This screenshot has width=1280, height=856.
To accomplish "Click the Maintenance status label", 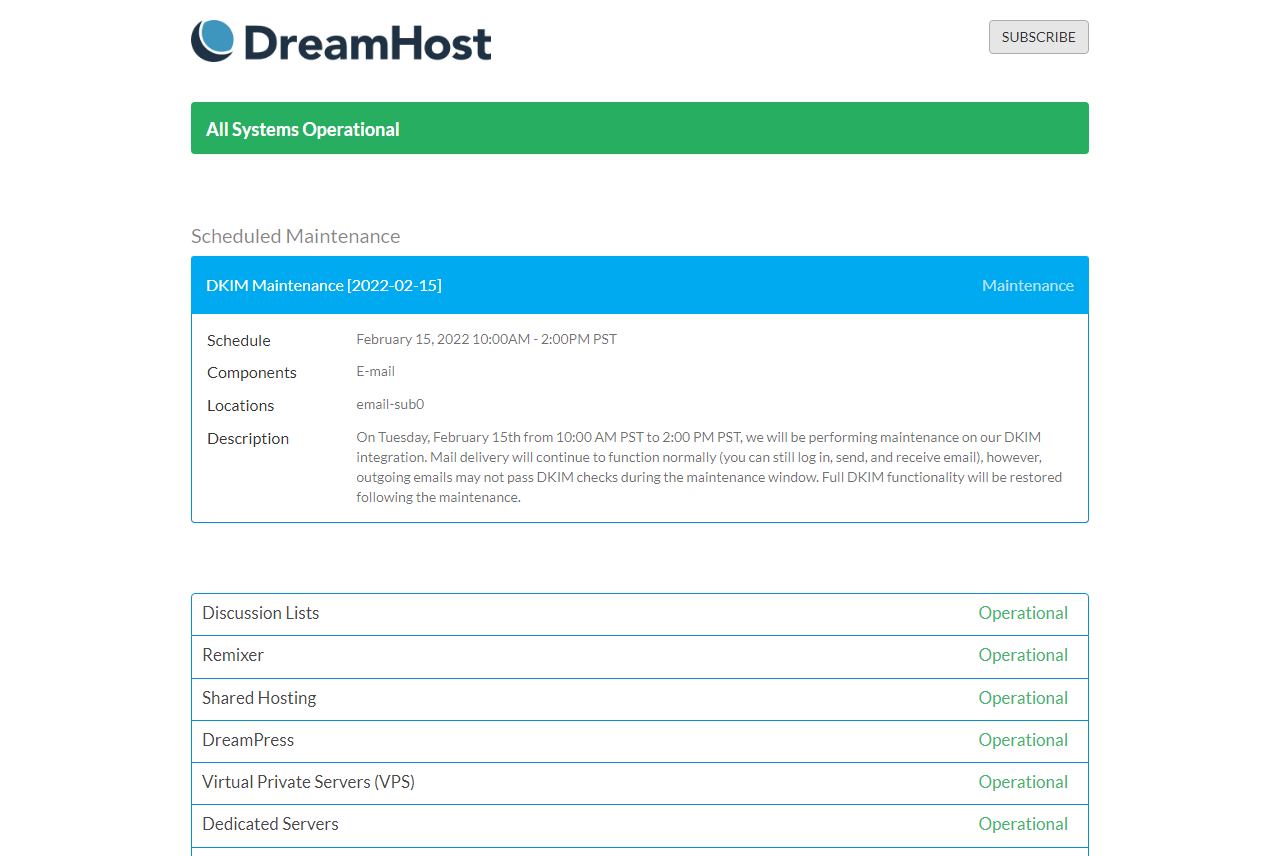I will 1028,285.
